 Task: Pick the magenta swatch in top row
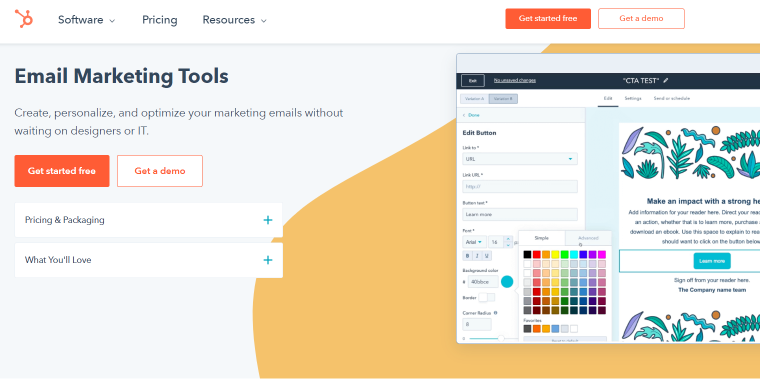click(602, 254)
